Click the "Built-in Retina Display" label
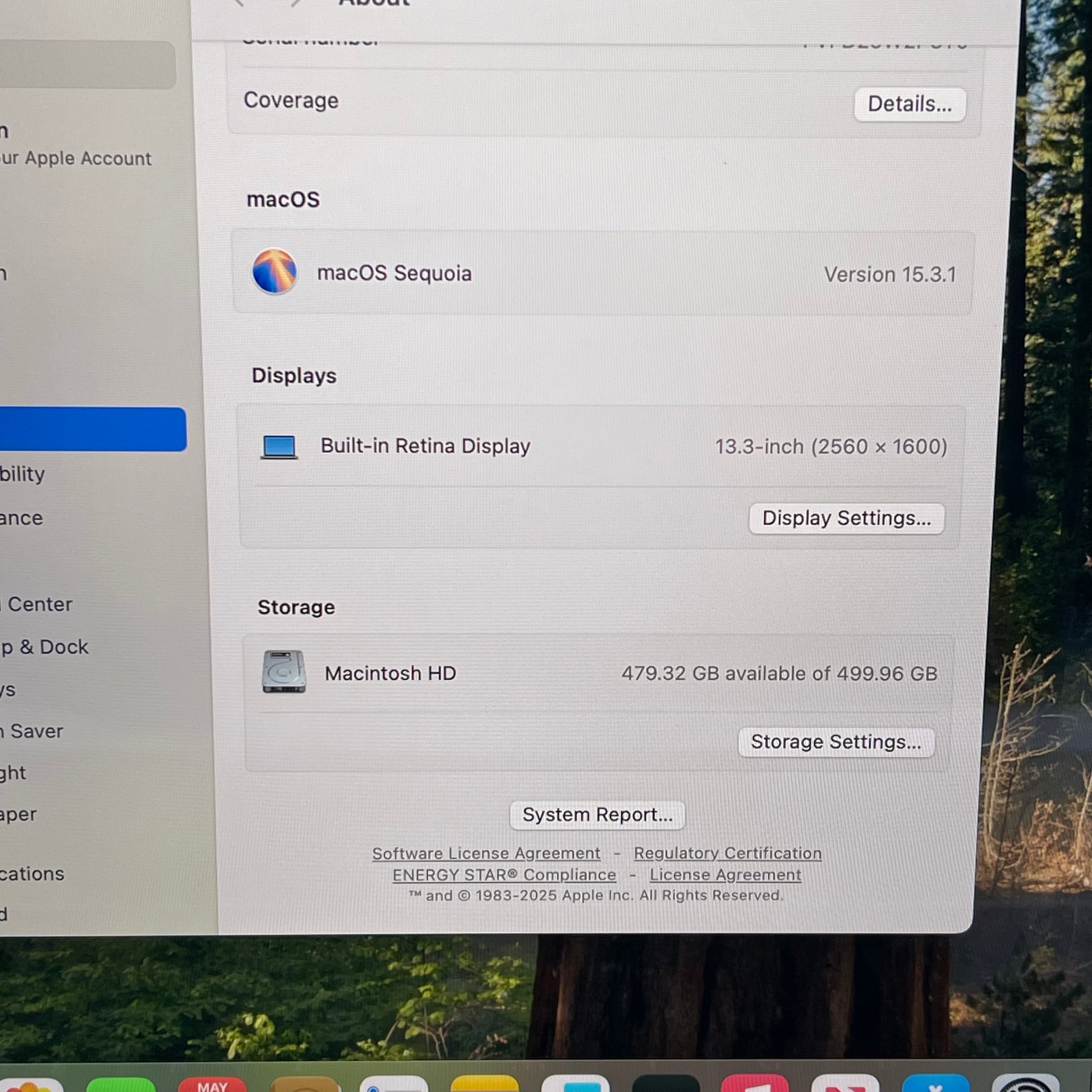This screenshot has height=1092, width=1092. [x=425, y=446]
